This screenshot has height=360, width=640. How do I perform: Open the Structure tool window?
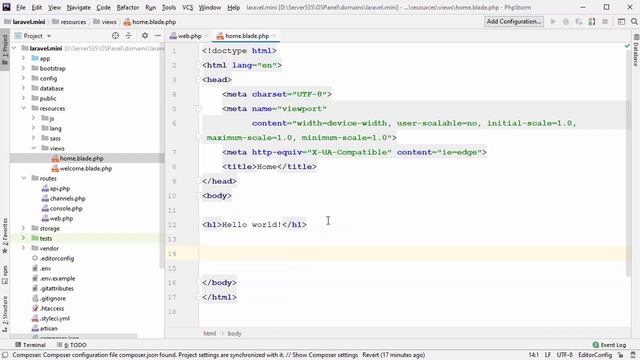(4, 313)
